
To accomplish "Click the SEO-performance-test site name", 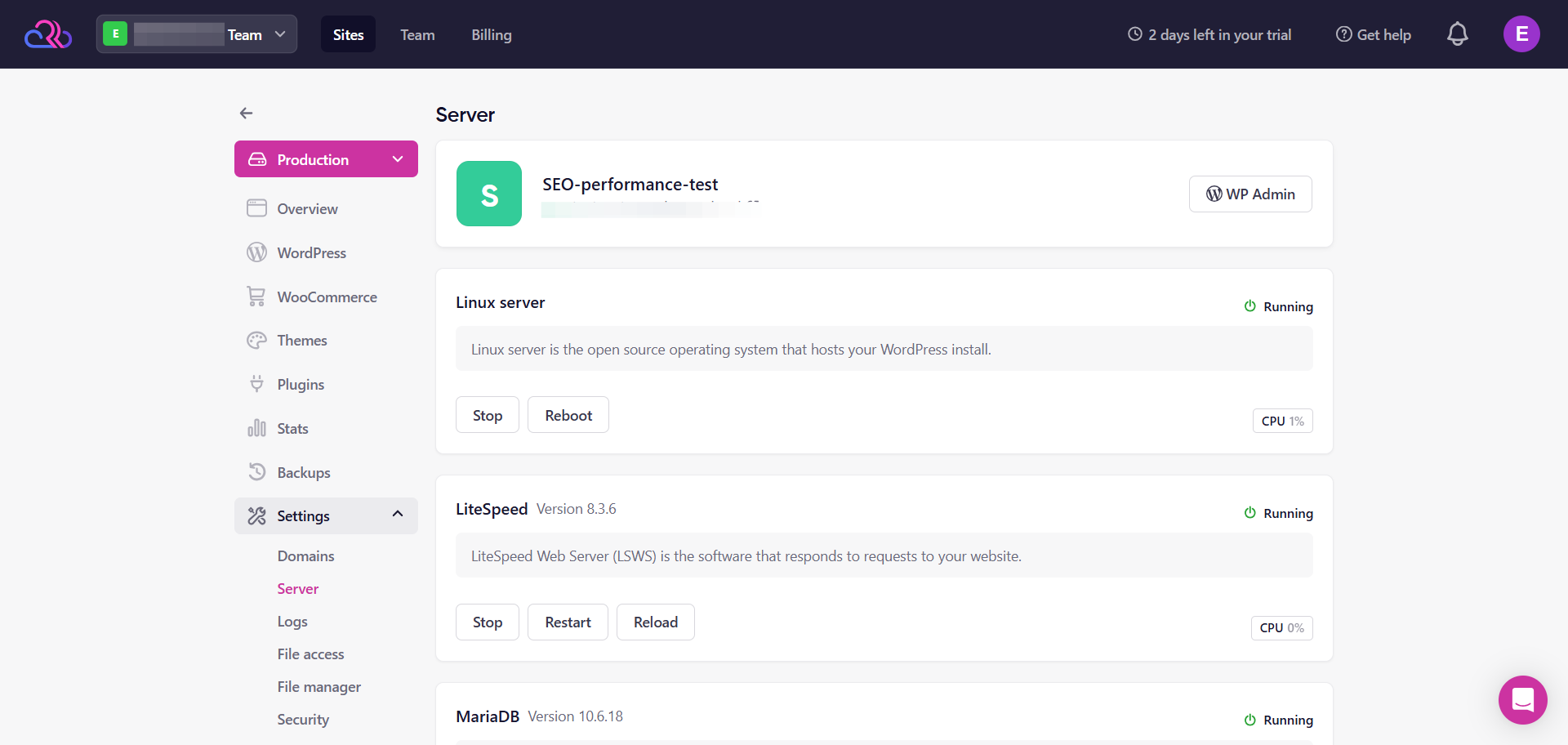I will coord(630,185).
